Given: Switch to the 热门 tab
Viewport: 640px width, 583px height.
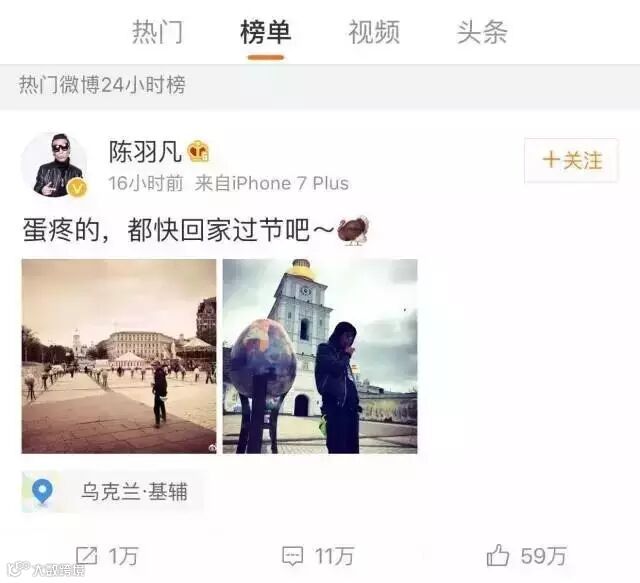Looking at the screenshot, I should click(x=158, y=32).
